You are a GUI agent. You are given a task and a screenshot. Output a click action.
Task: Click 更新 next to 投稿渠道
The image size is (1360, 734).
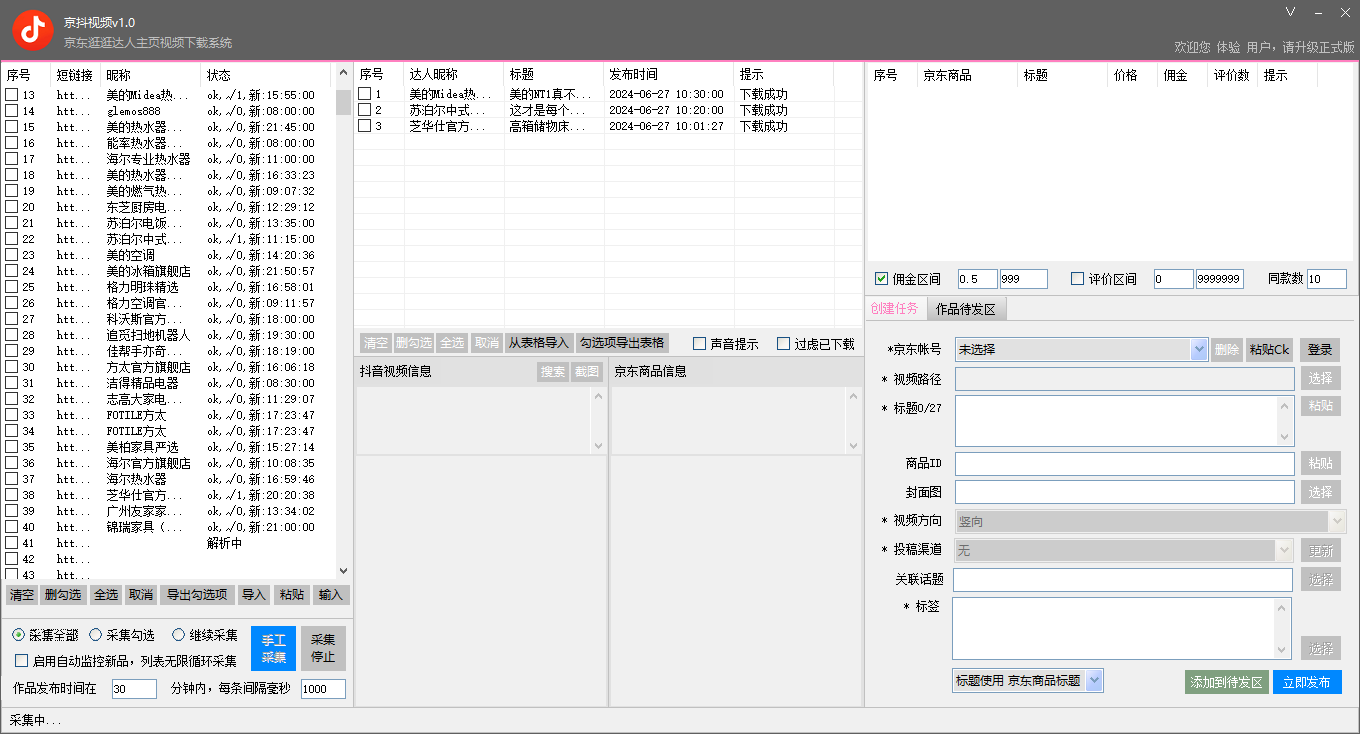(1320, 550)
